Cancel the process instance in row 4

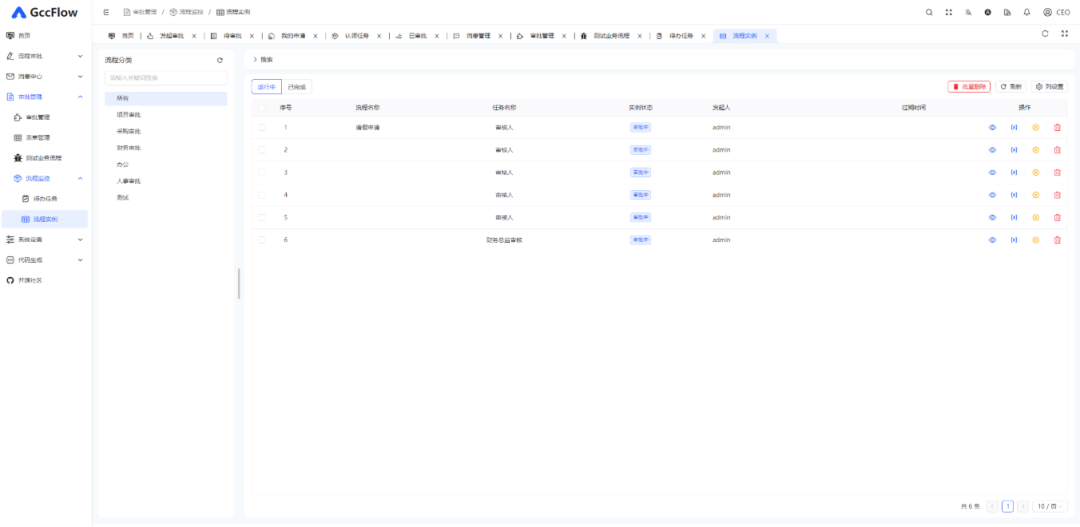click(x=1035, y=195)
